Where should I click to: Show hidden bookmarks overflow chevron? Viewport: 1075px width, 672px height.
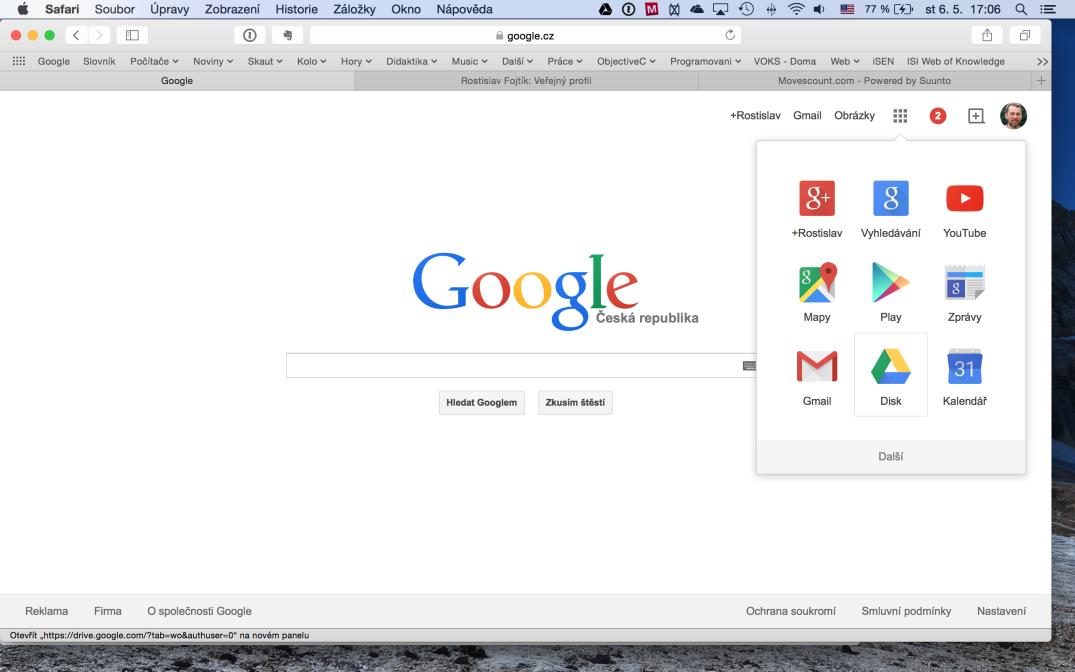pyautogui.click(x=1042, y=61)
